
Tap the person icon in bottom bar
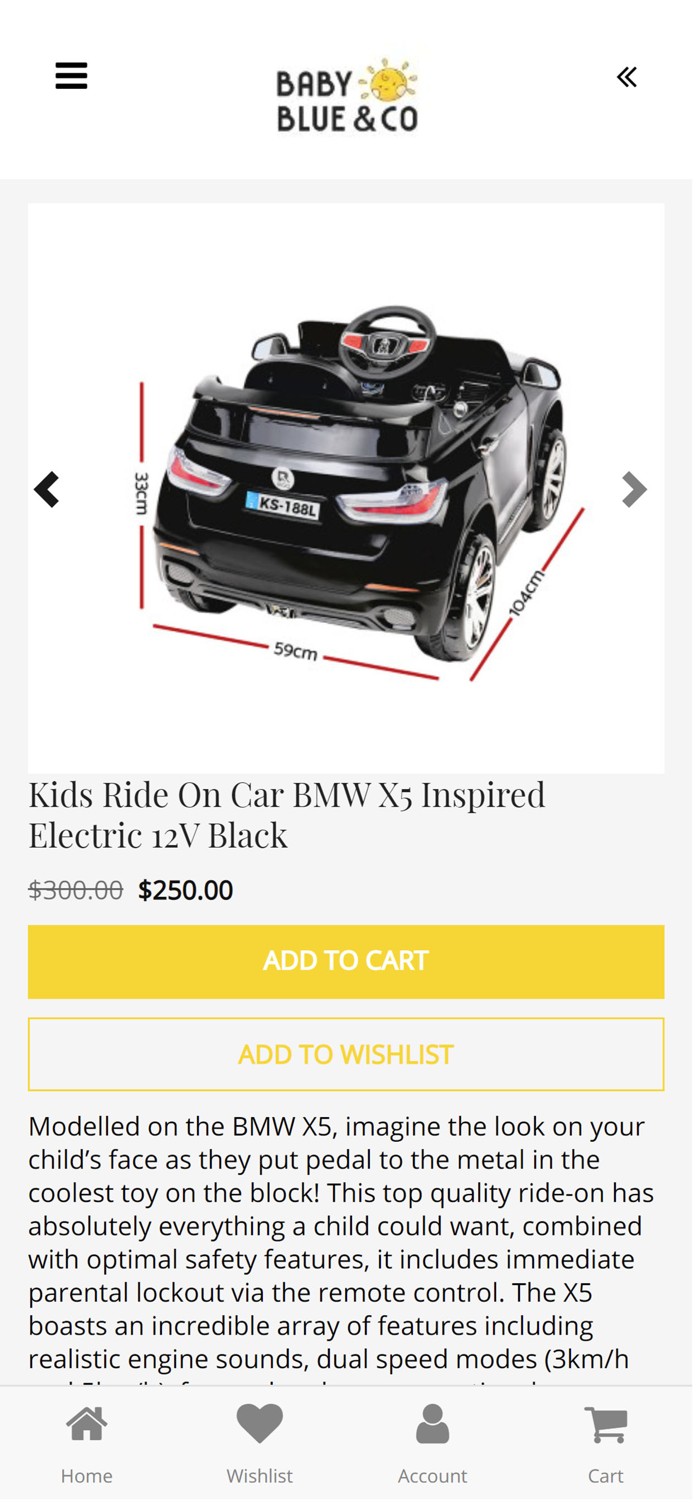click(432, 1424)
